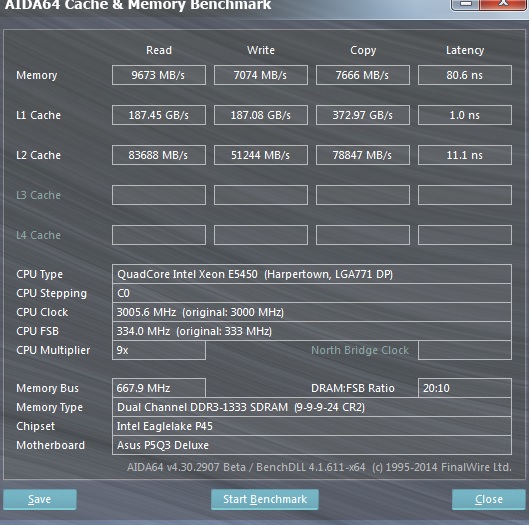Click the greyed L4 Cache label

tap(38, 235)
